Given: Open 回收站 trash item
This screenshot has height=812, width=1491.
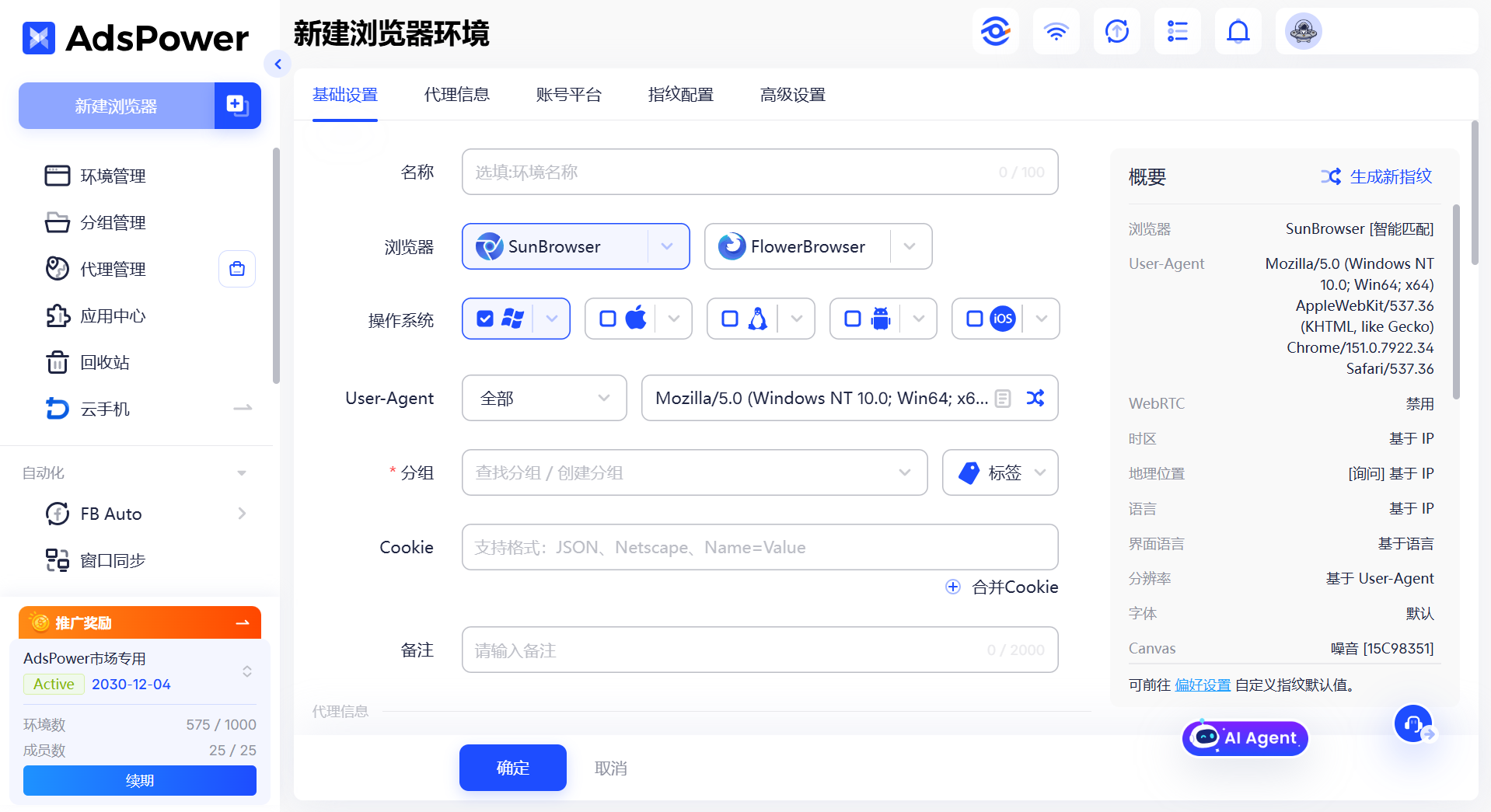Looking at the screenshot, I should [104, 362].
